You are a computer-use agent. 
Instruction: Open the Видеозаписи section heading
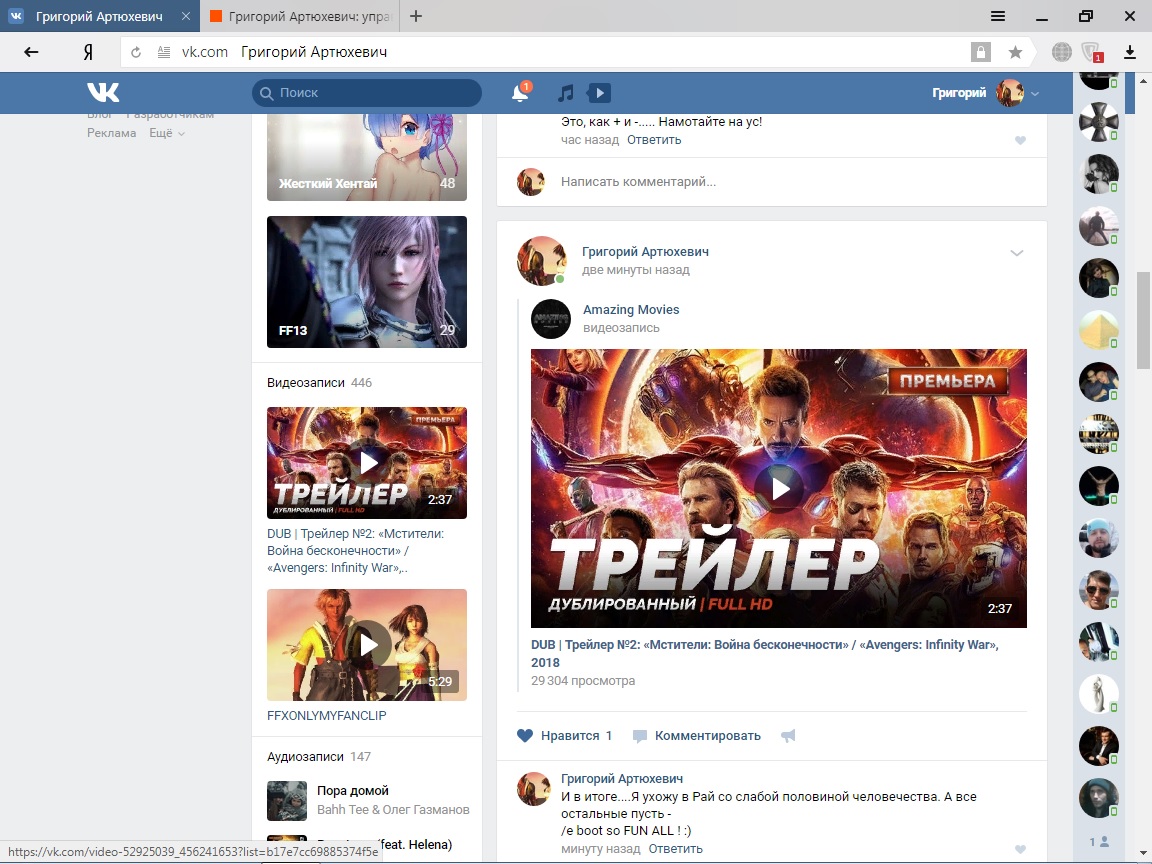(x=306, y=383)
